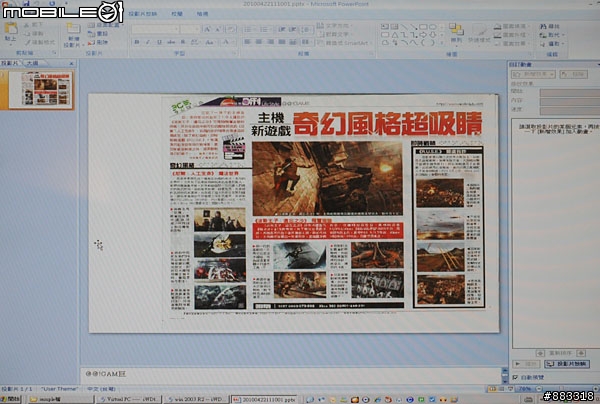
Task: Open the Review ribbon tab
Action: [177, 14]
